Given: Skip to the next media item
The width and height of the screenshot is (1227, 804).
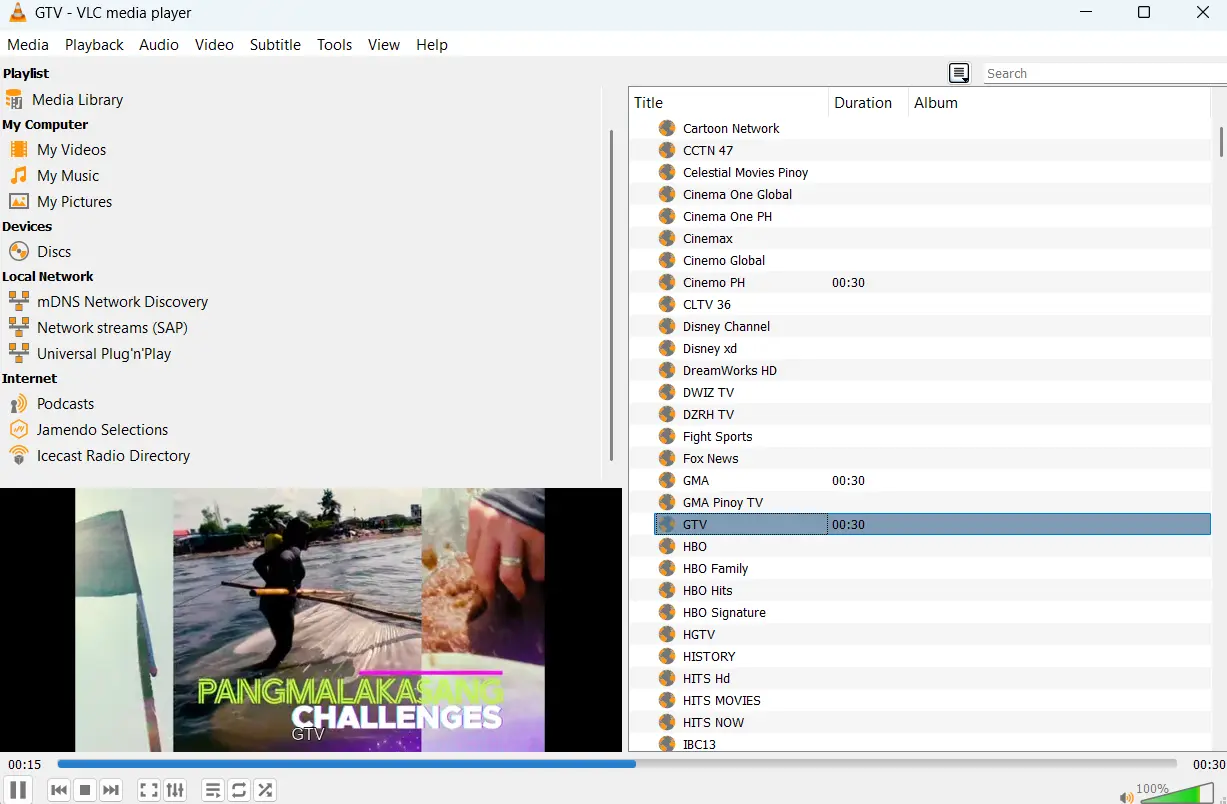Looking at the screenshot, I should pyautogui.click(x=111, y=790).
